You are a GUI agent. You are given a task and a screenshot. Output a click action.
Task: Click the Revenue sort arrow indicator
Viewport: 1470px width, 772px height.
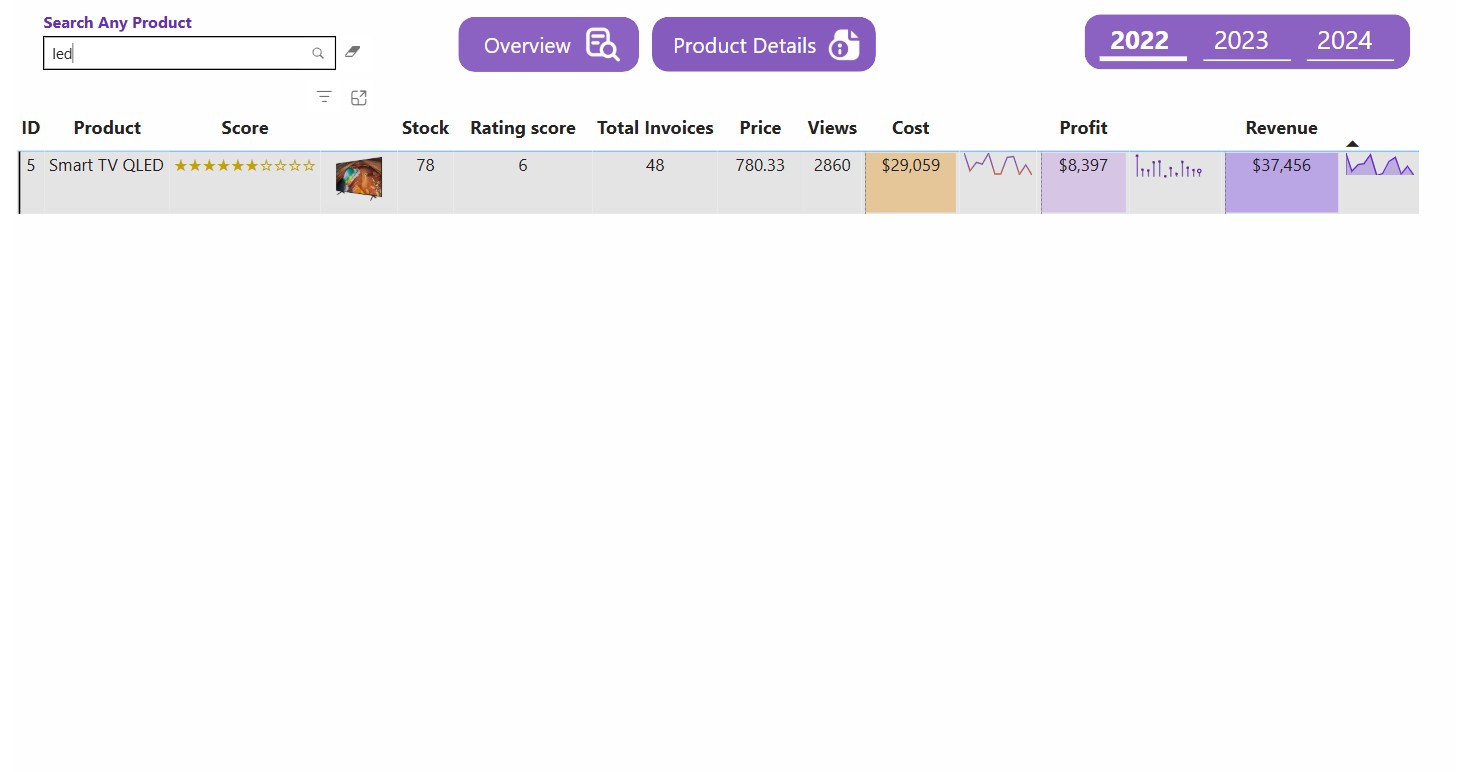pyautogui.click(x=1352, y=144)
